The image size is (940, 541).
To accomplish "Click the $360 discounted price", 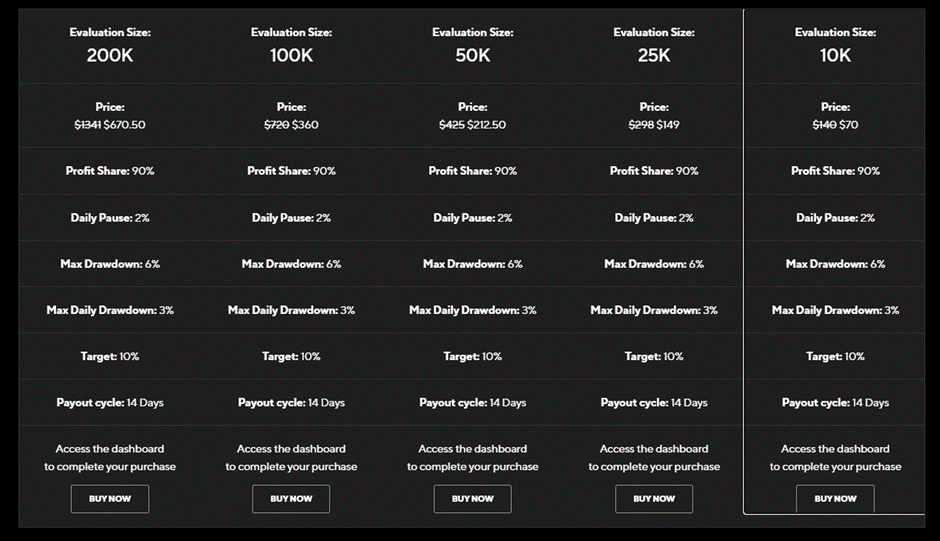I will point(305,125).
